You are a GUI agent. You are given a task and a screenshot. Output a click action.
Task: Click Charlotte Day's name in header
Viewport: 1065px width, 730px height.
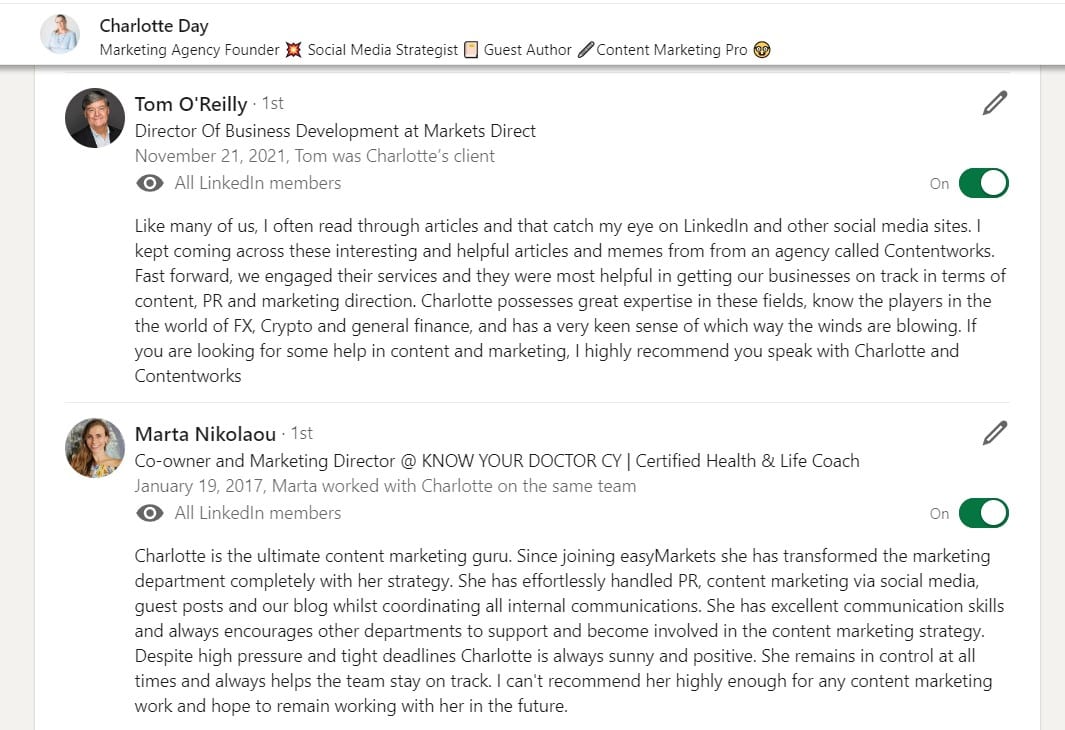pos(154,26)
